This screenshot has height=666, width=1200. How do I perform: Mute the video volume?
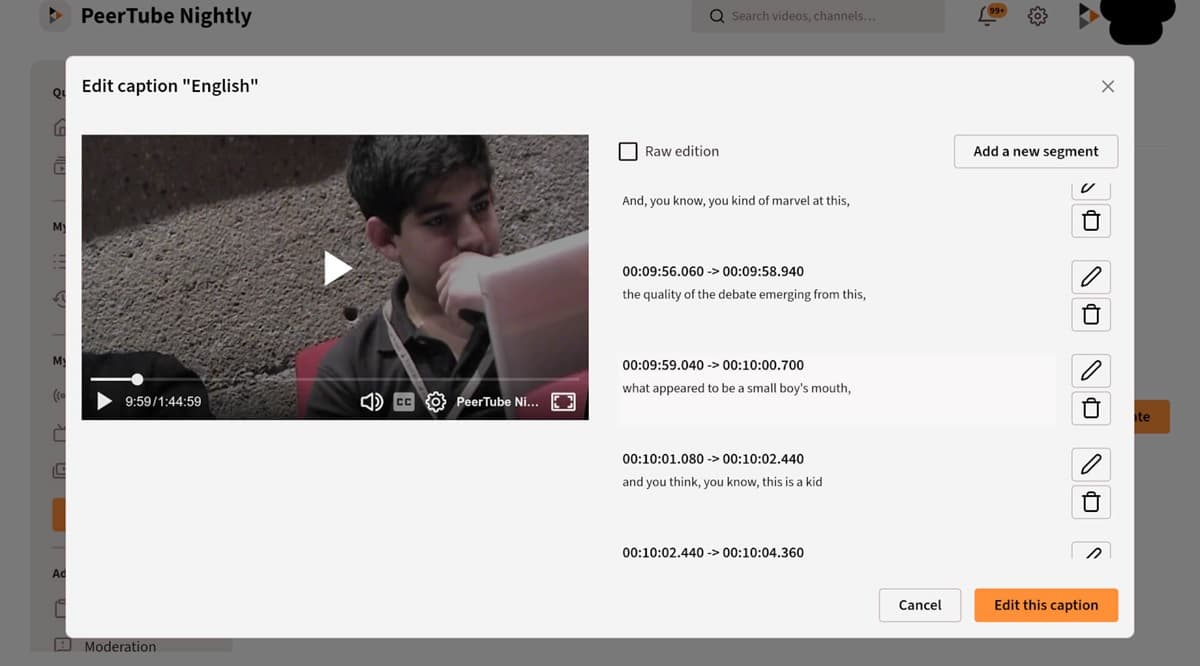(372, 401)
